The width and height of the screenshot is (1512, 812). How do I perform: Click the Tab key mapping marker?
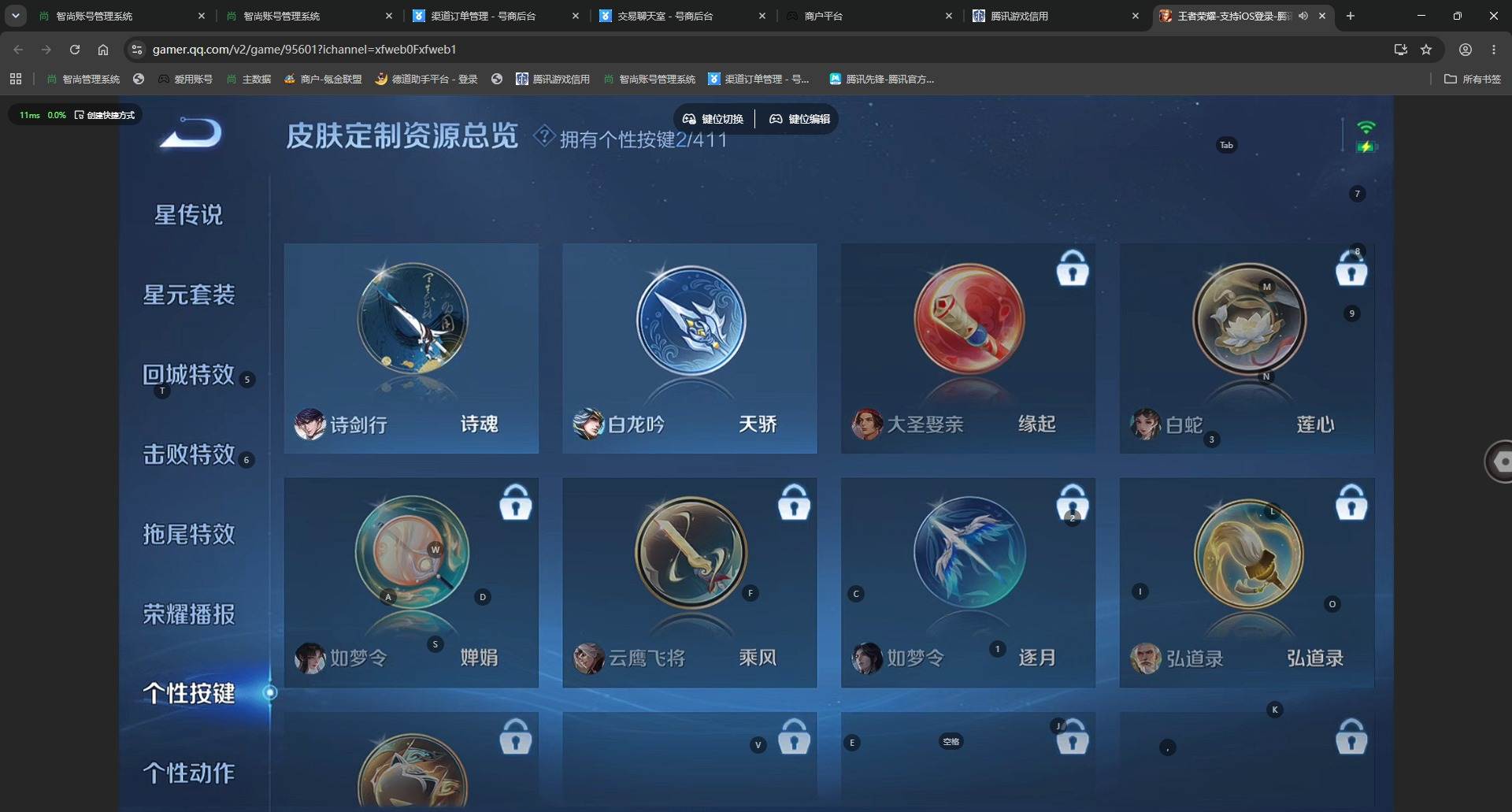[1226, 145]
